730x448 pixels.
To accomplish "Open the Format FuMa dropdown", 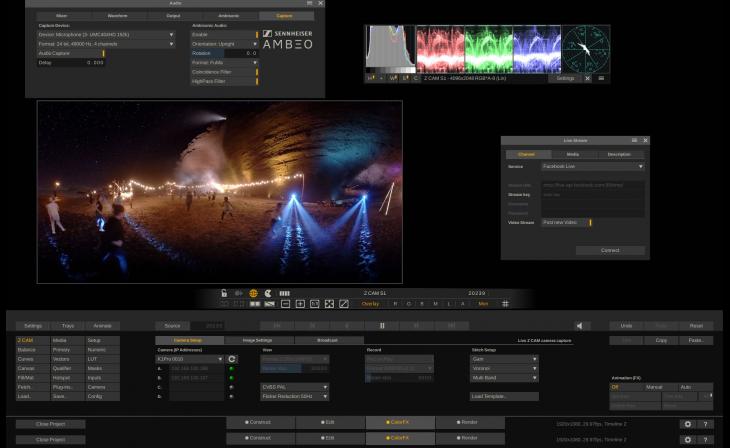I will [x=224, y=62].
